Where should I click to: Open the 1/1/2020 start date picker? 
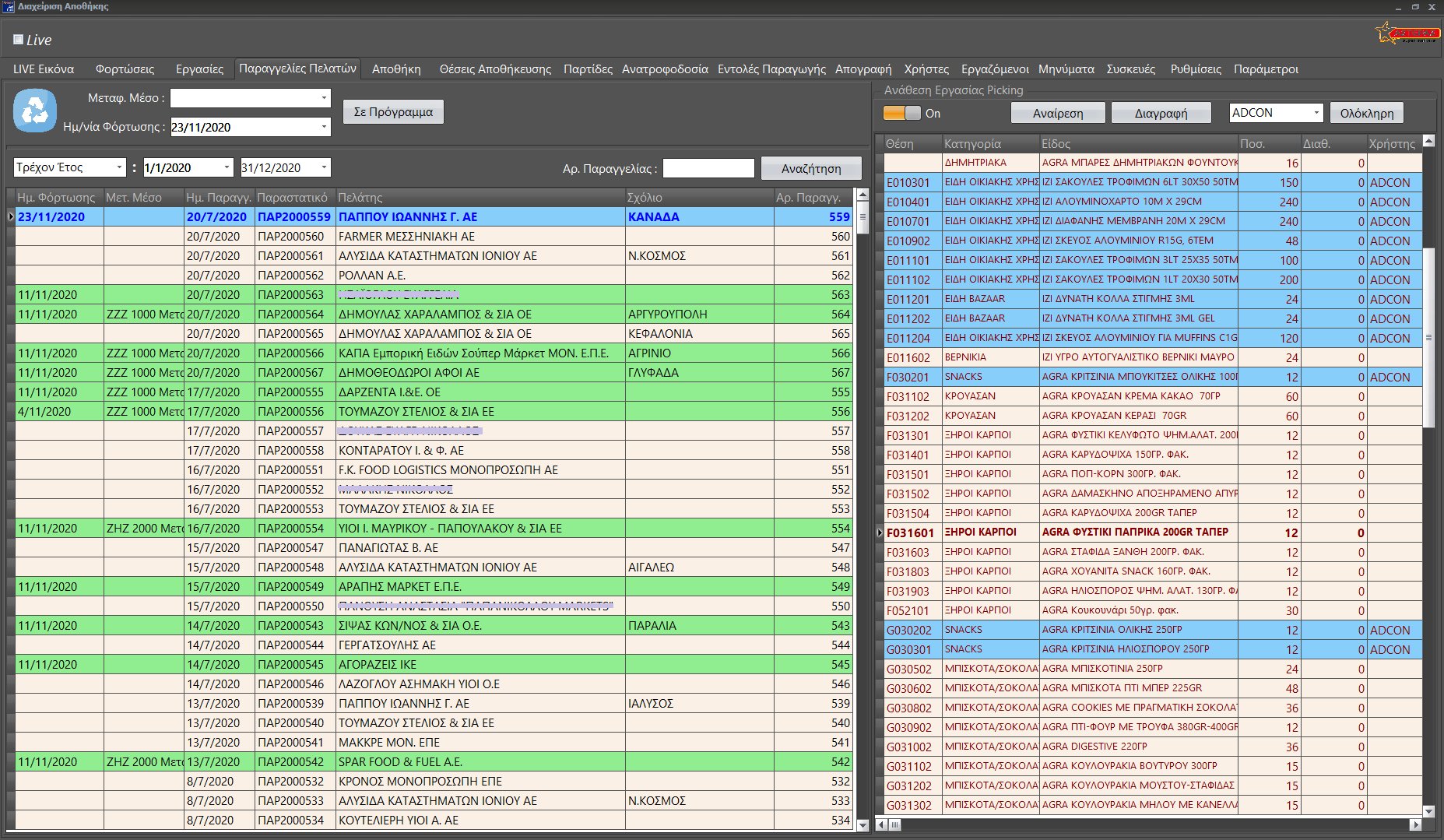pyautogui.click(x=227, y=167)
